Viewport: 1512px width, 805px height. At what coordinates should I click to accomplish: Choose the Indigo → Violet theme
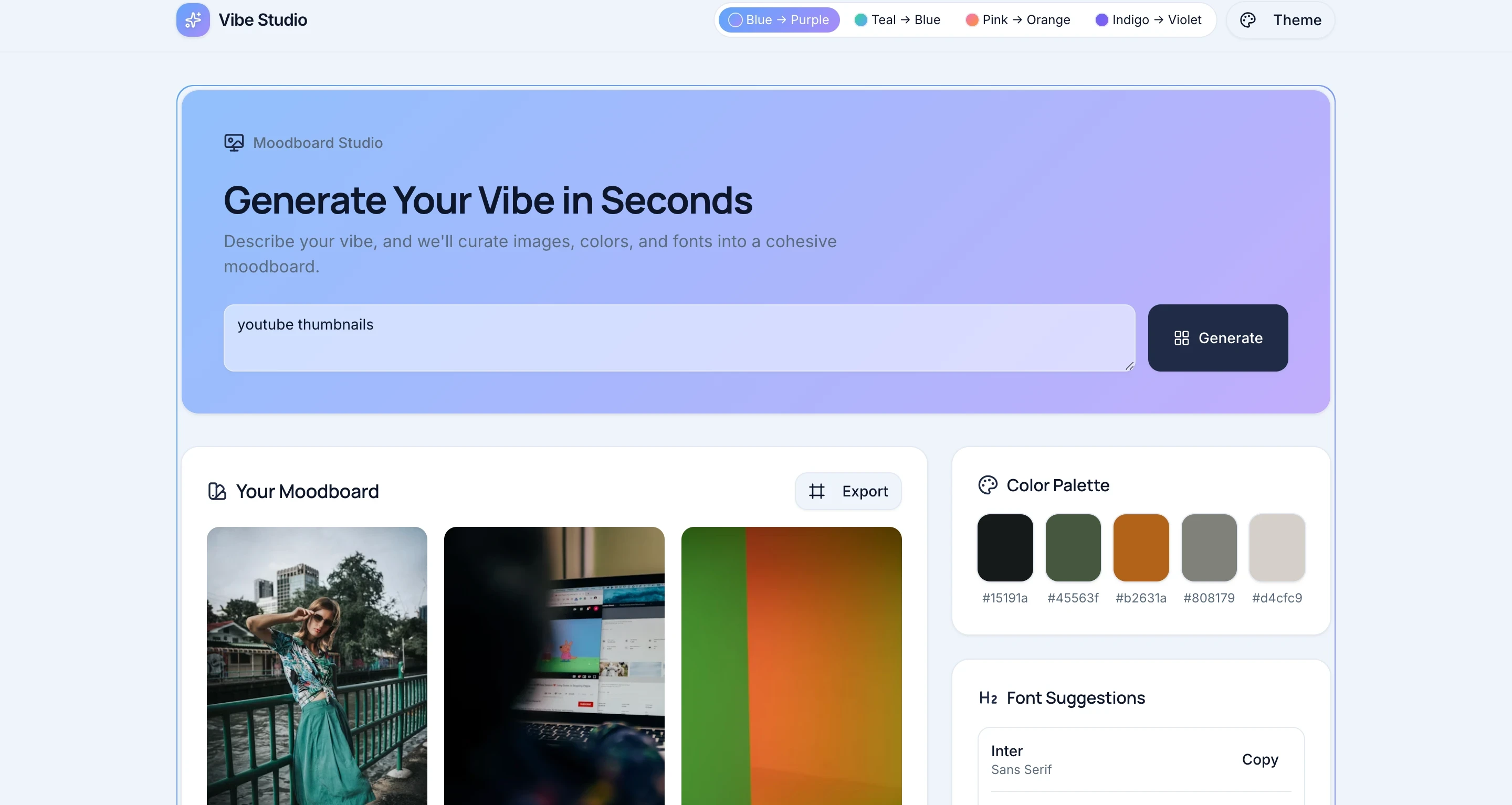[1148, 20]
